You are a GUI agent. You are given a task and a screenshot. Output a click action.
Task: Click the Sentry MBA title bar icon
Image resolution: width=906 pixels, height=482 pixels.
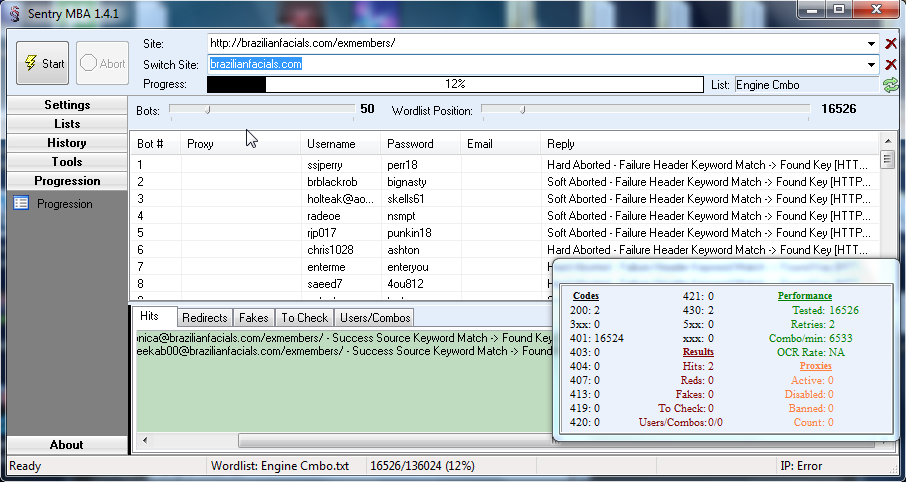14,9
